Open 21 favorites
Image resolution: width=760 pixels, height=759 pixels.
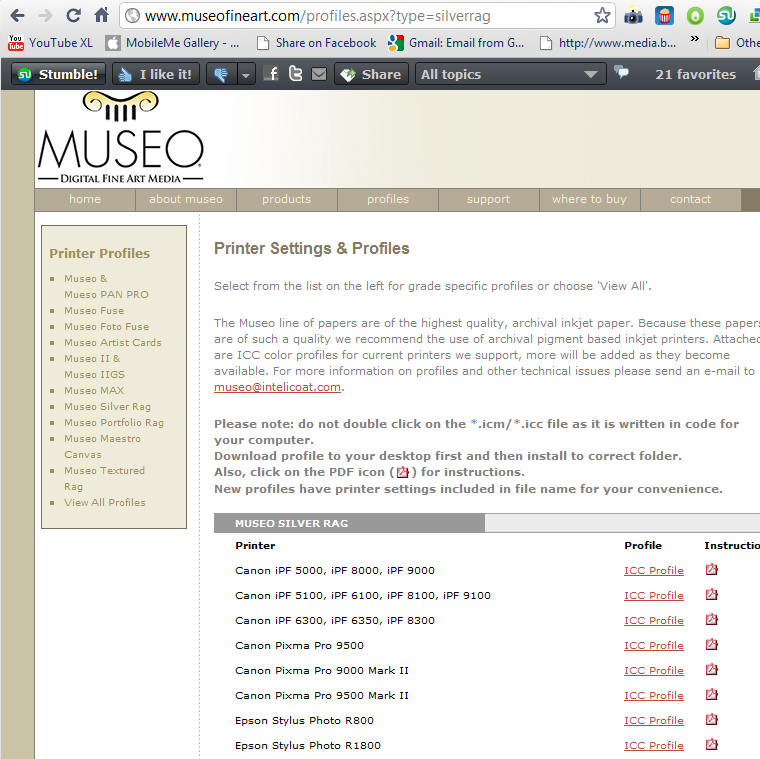[695, 74]
